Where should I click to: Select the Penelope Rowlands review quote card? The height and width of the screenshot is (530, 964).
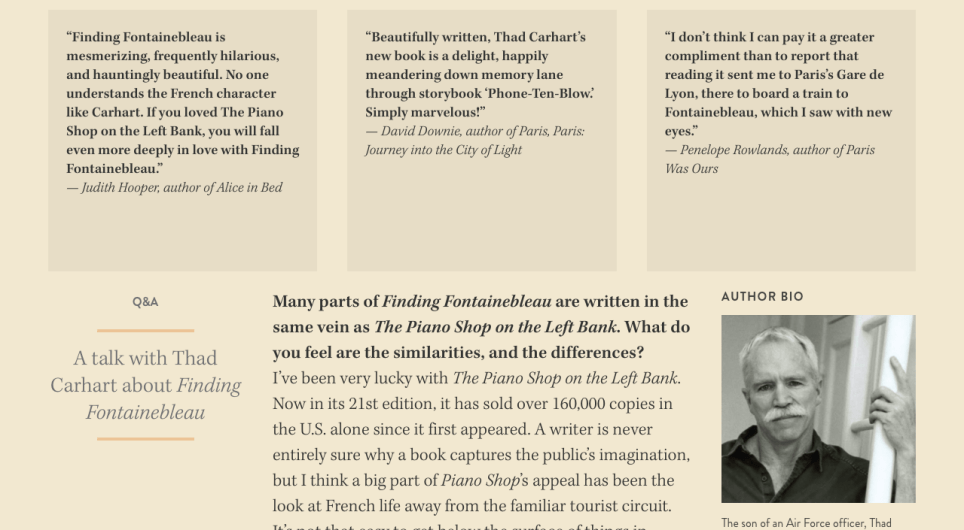point(781,140)
